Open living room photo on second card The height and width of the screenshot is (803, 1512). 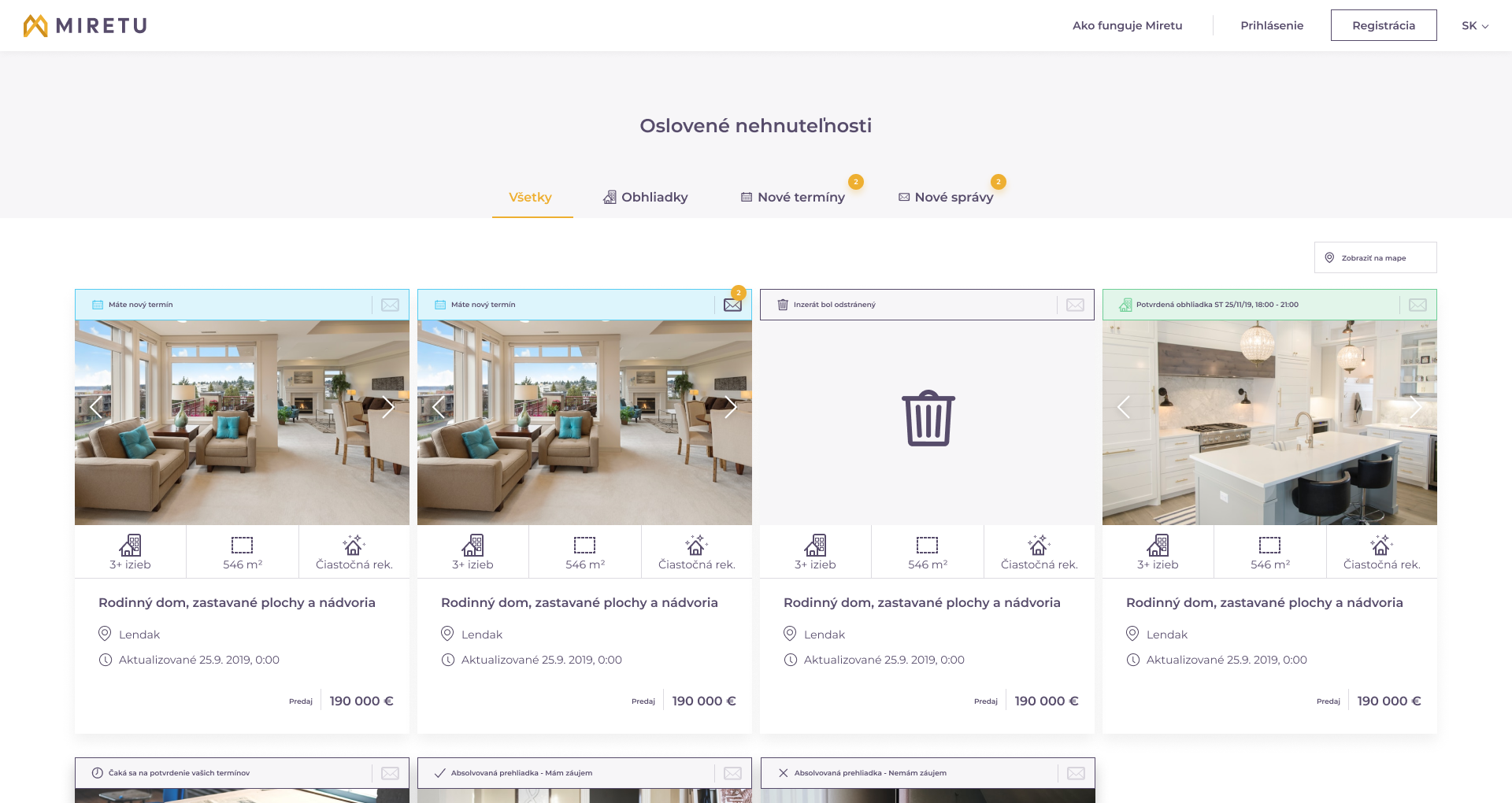click(x=584, y=423)
